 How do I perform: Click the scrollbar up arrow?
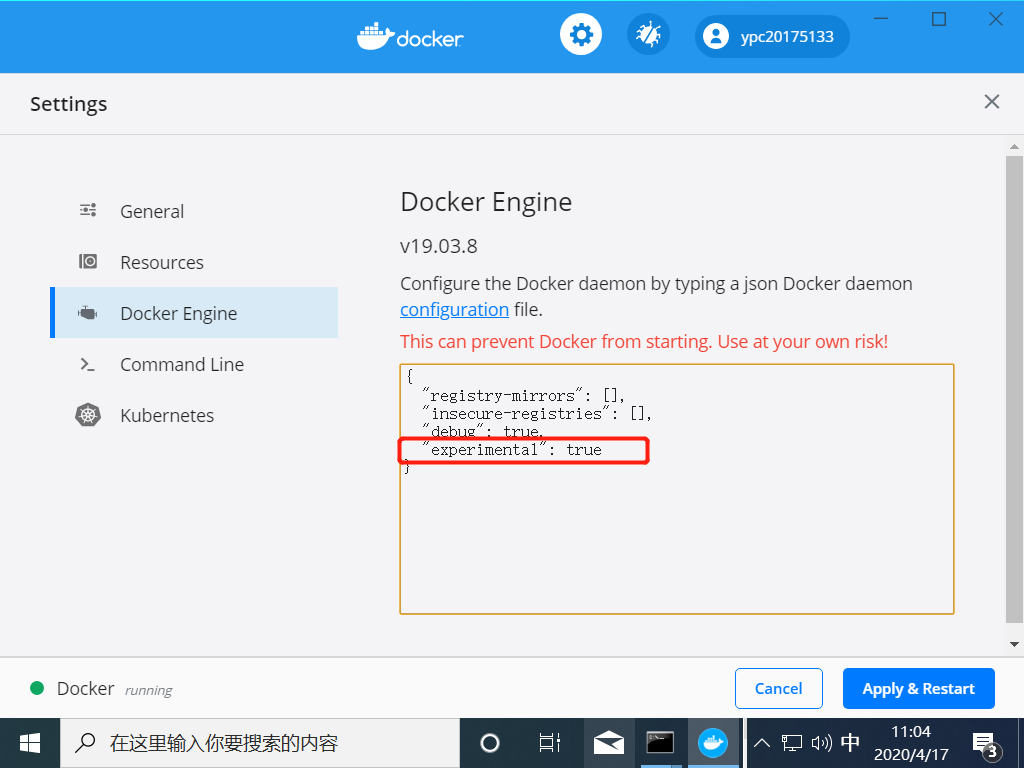tap(1014, 147)
